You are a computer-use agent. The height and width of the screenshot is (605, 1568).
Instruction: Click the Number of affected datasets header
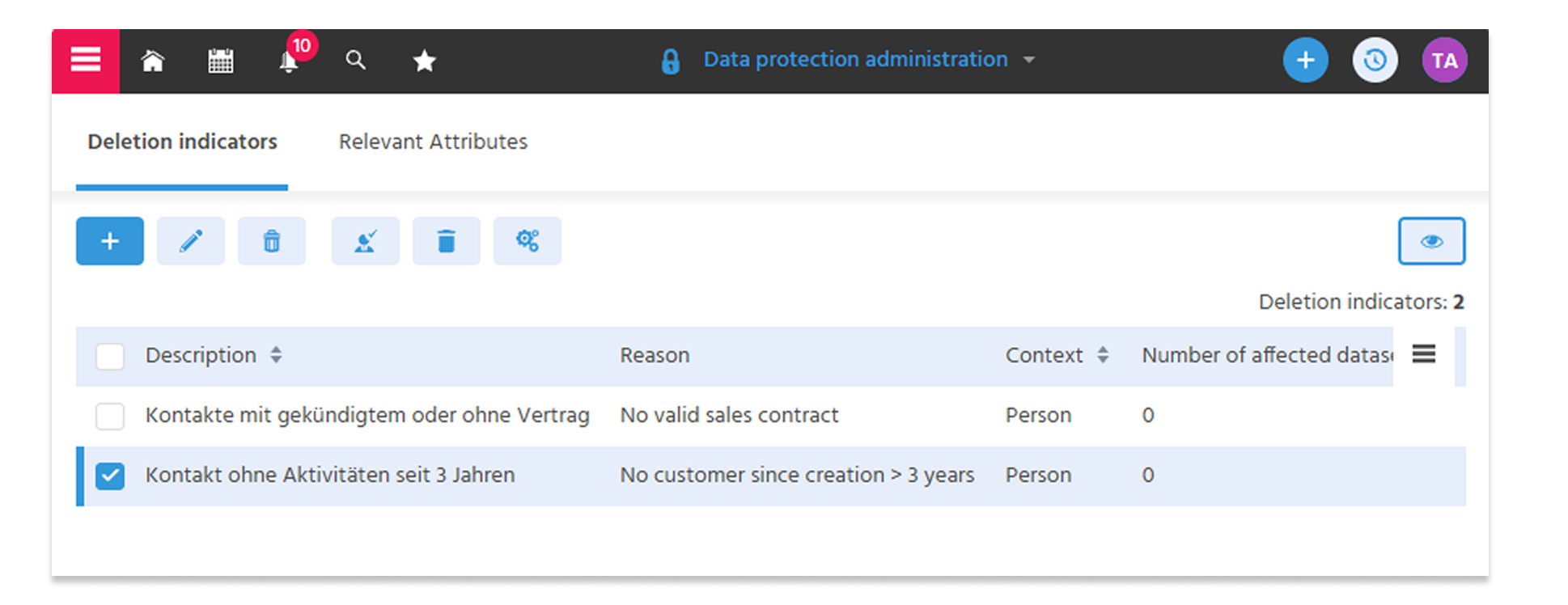pos(1267,355)
